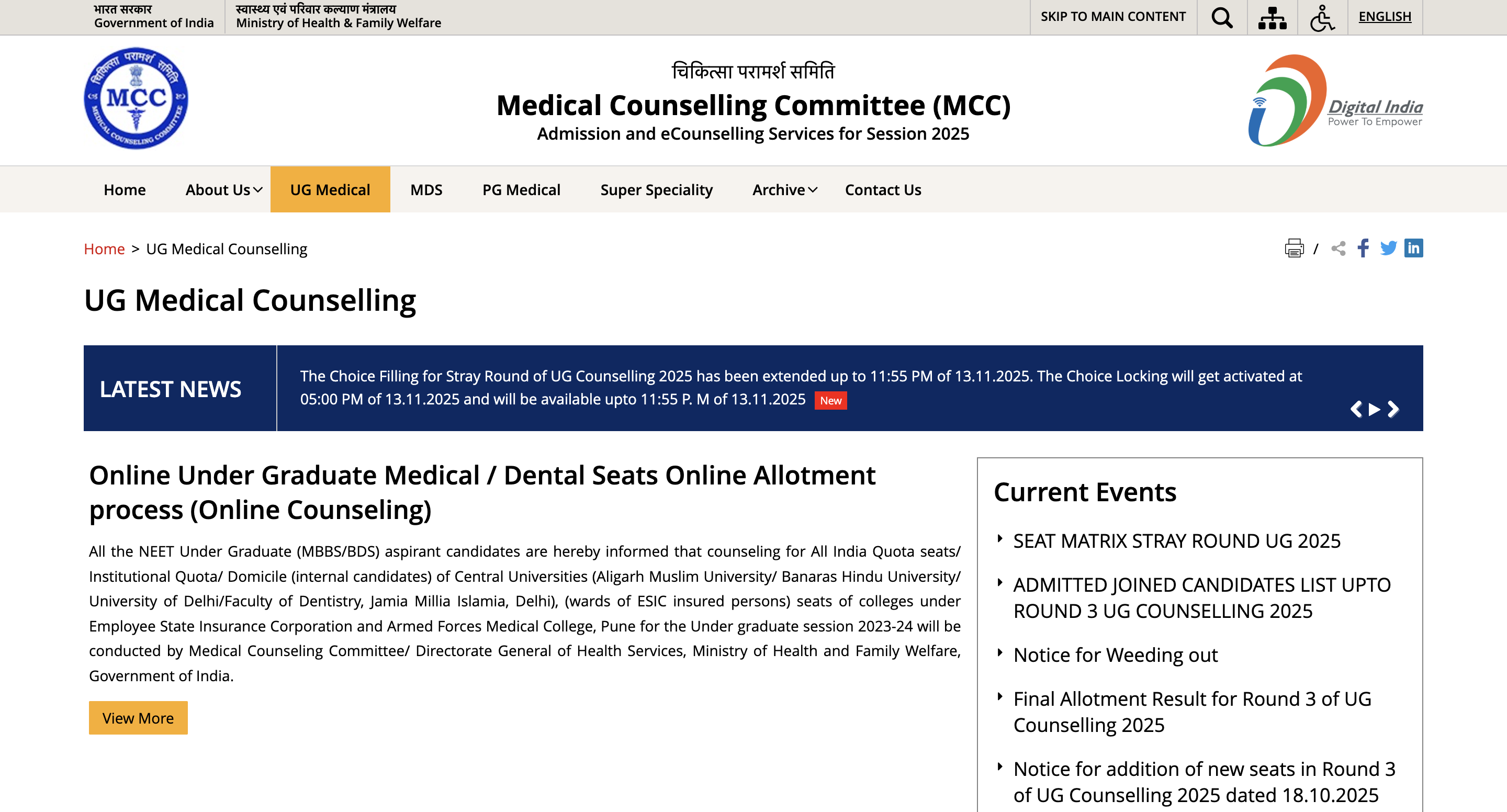Expand the Archive dropdown menu
The width and height of the screenshot is (1507, 812).
784,189
